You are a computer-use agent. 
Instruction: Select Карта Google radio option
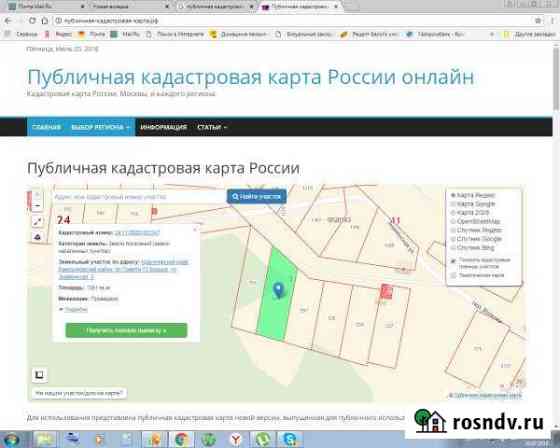pyautogui.click(x=453, y=204)
